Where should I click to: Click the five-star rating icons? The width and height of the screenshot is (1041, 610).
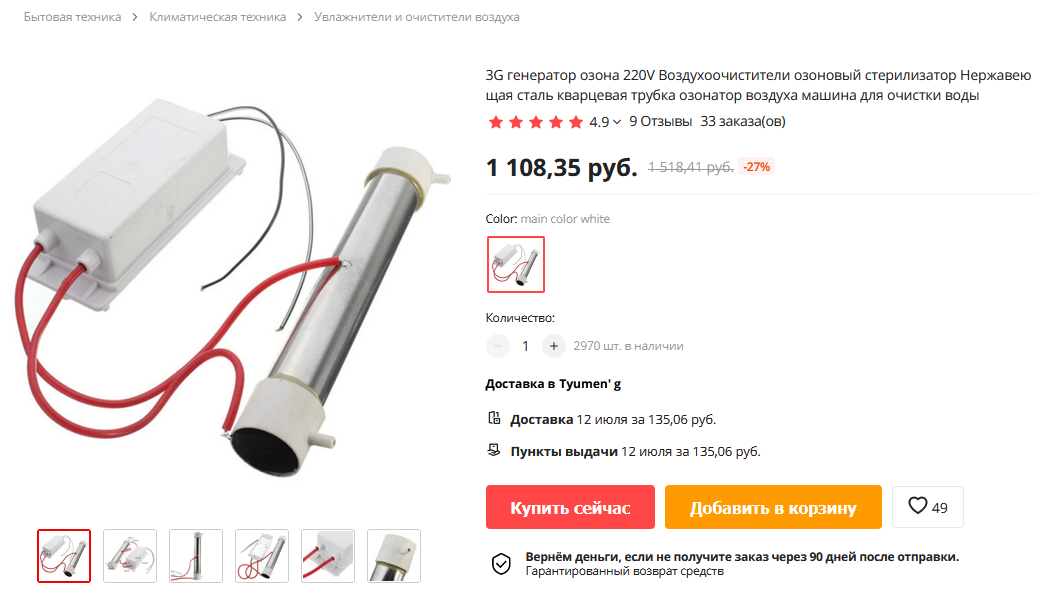coord(535,122)
